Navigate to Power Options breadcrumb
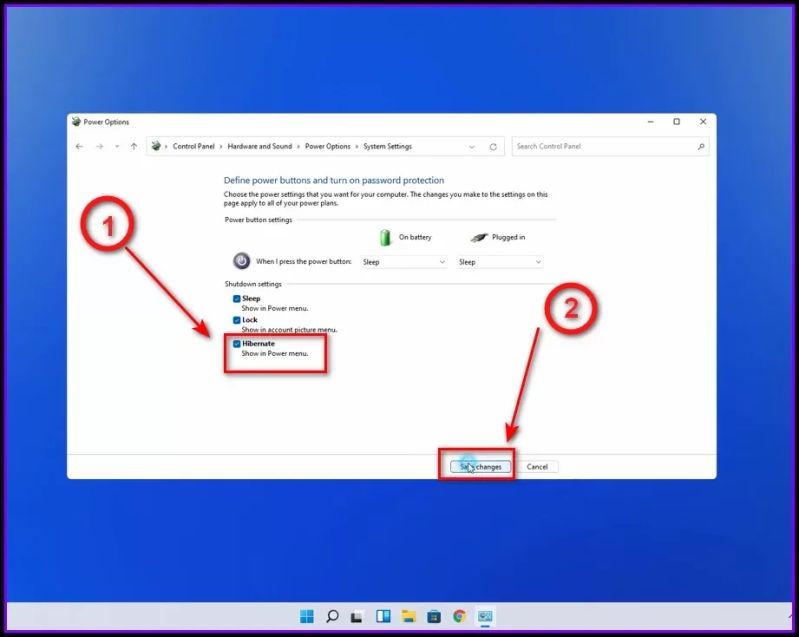The image size is (799, 637). [x=328, y=146]
